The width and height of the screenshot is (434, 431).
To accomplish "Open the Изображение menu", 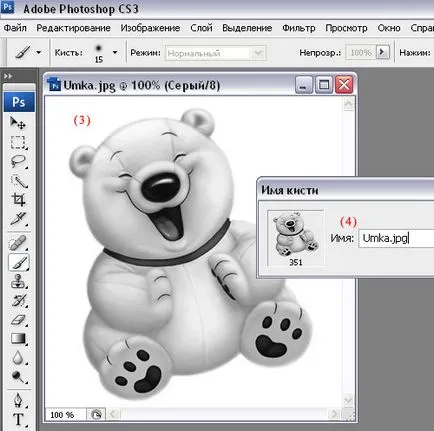I will pos(150,28).
